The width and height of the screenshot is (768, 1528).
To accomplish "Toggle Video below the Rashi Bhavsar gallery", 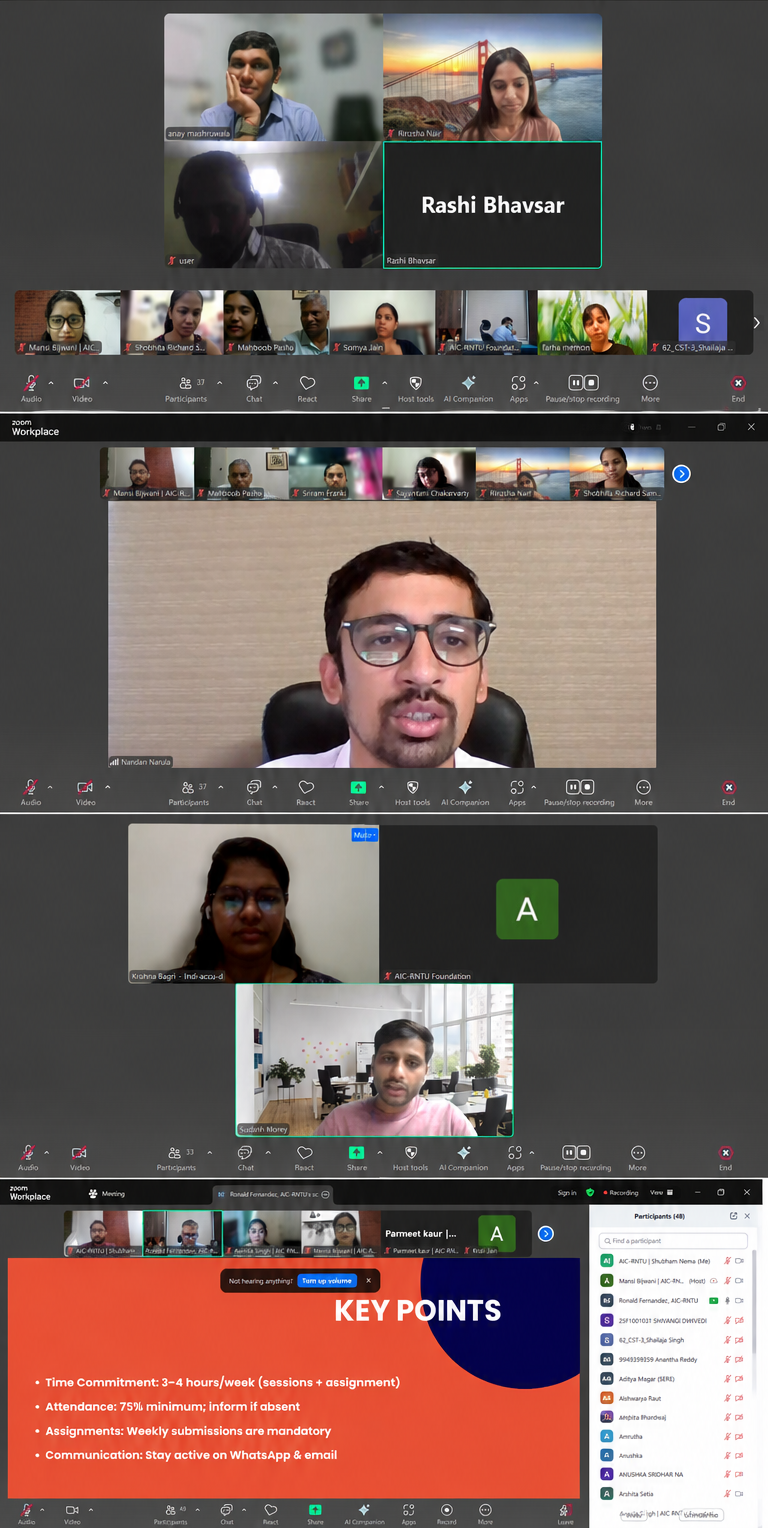I will (x=82, y=388).
